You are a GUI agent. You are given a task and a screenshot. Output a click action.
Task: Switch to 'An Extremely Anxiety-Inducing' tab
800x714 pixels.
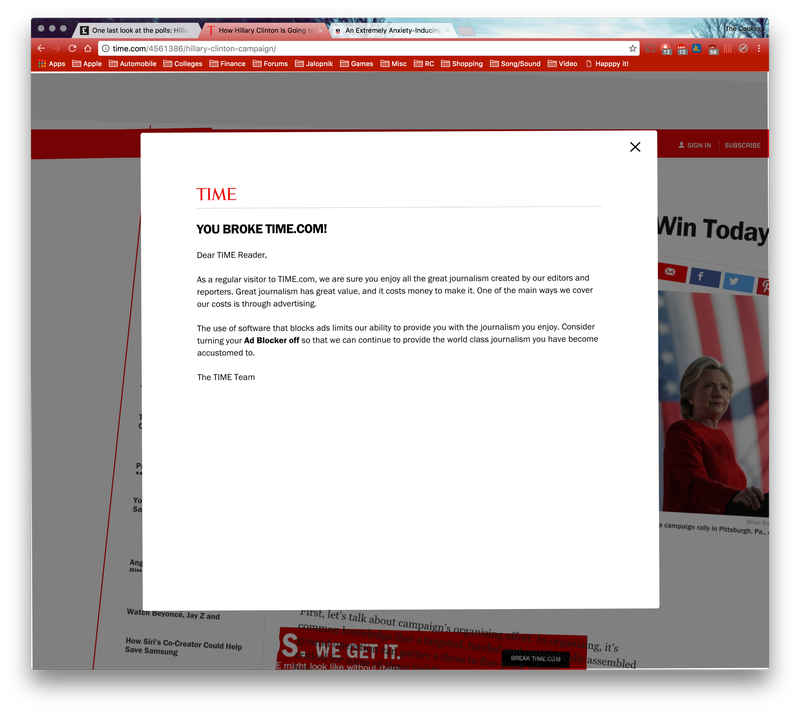tap(392, 31)
